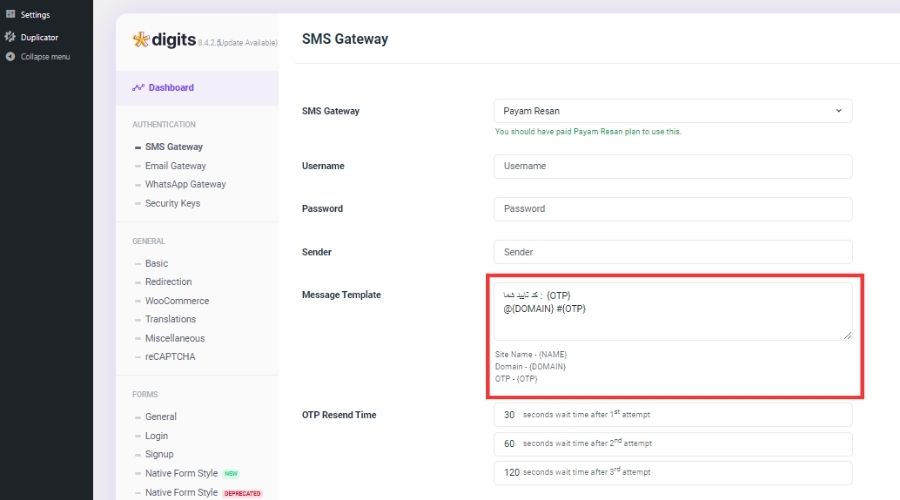The width and height of the screenshot is (900, 500).
Task: Select WooCommerce in General section
Action: (176, 301)
